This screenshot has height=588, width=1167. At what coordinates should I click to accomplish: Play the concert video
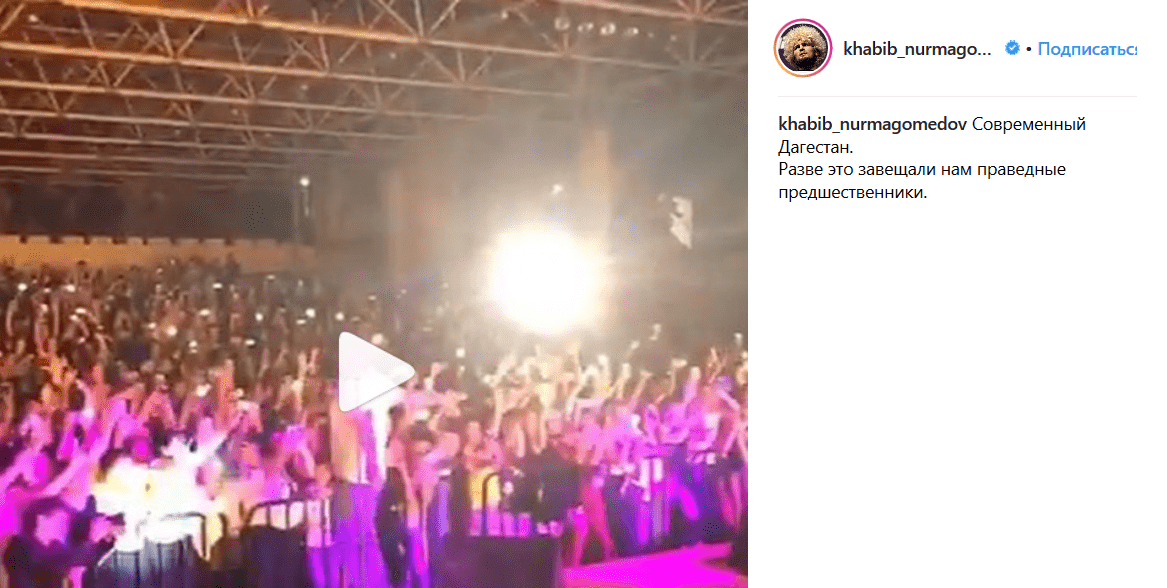coord(375,371)
